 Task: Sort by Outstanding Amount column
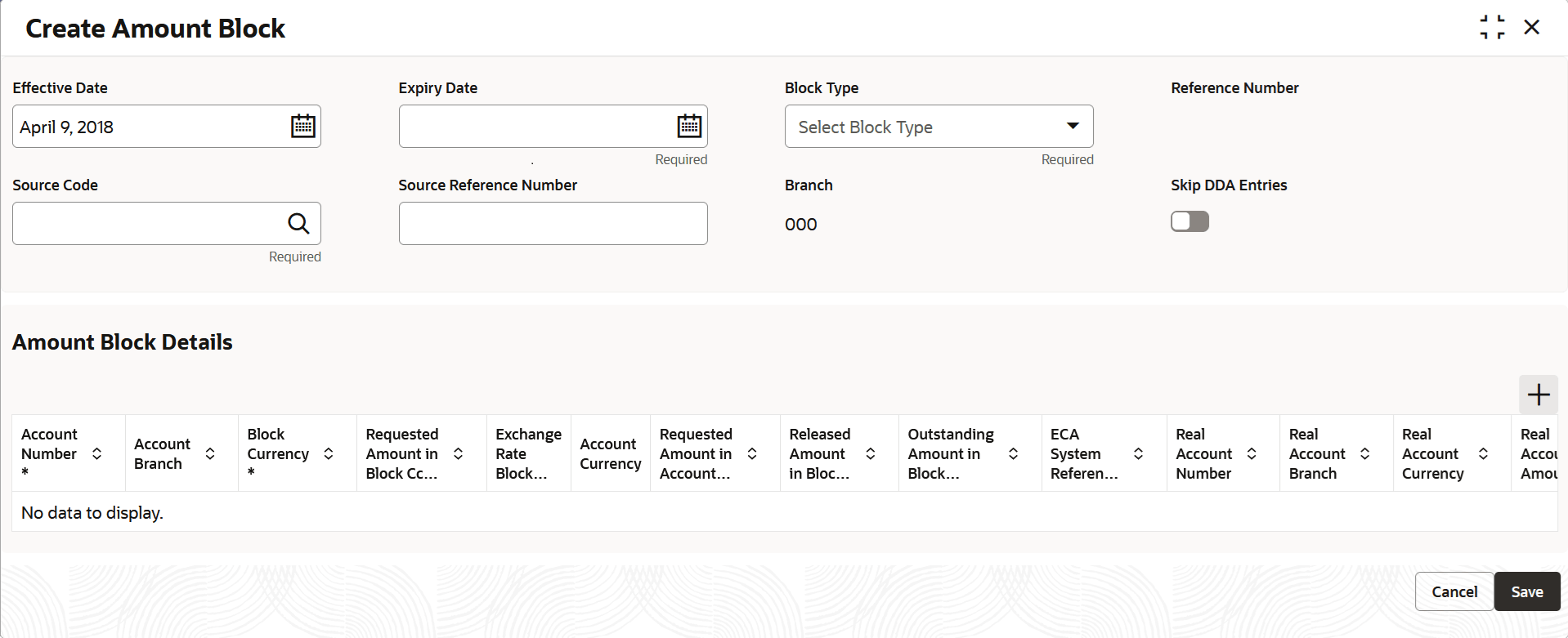pyautogui.click(x=1013, y=453)
